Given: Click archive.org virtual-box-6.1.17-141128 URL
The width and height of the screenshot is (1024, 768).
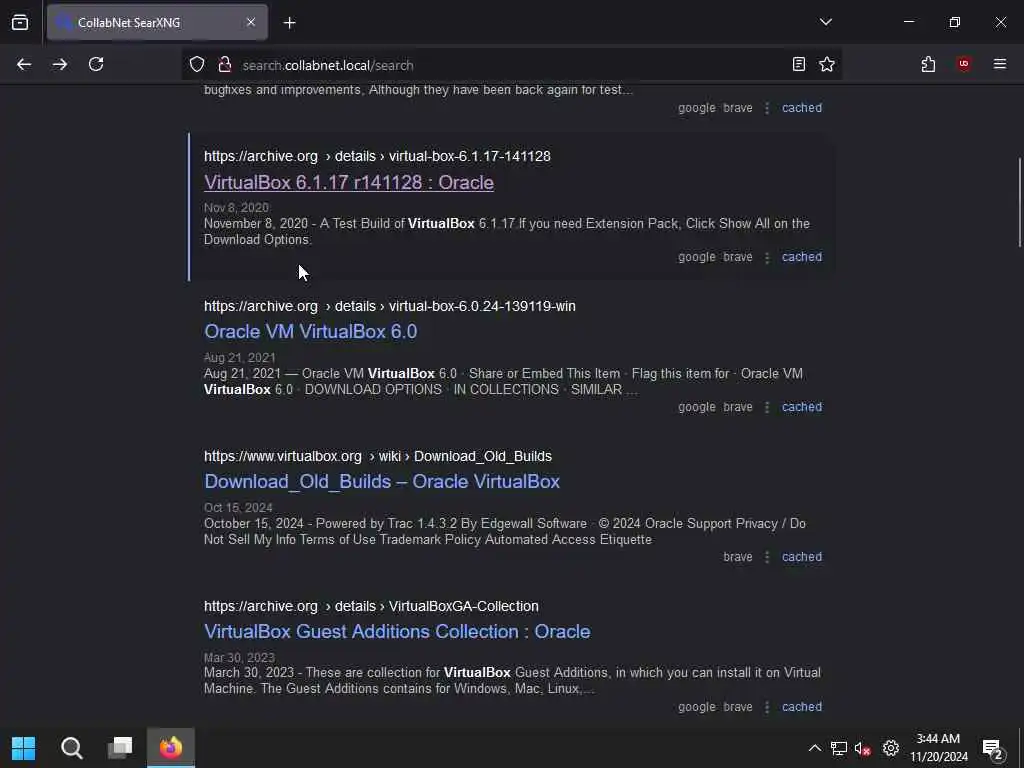Looking at the screenshot, I should click(x=377, y=157).
